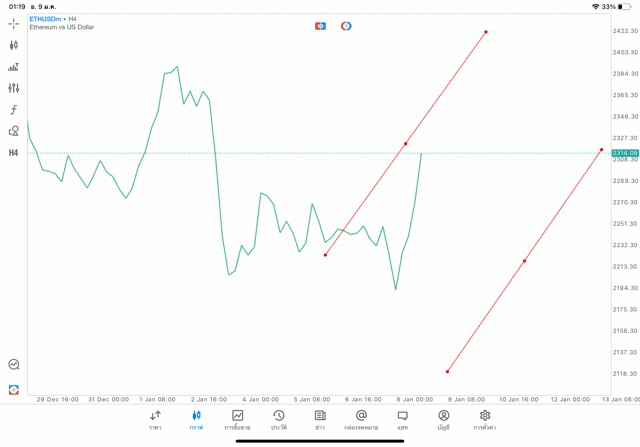Open the ประวัติ (history) tab
The height and width of the screenshot is (447, 640).
pos(278,419)
